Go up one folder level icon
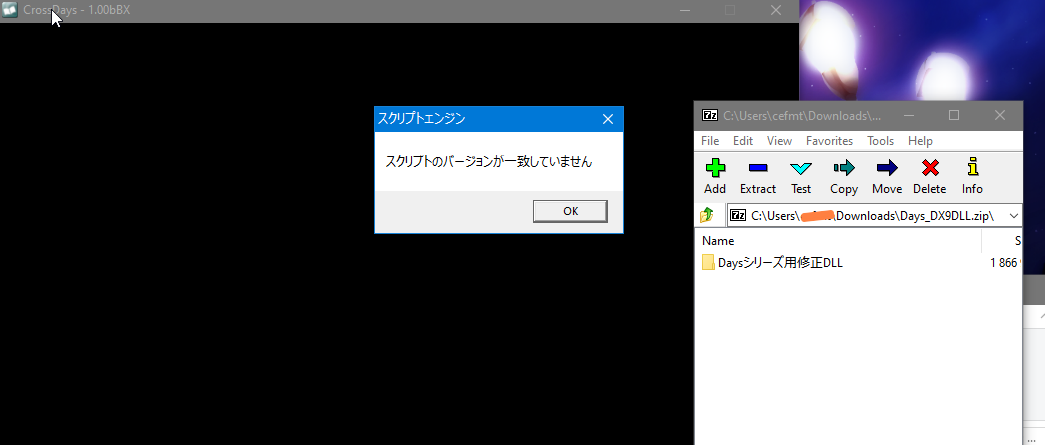The image size is (1045, 445). pyautogui.click(x=708, y=215)
